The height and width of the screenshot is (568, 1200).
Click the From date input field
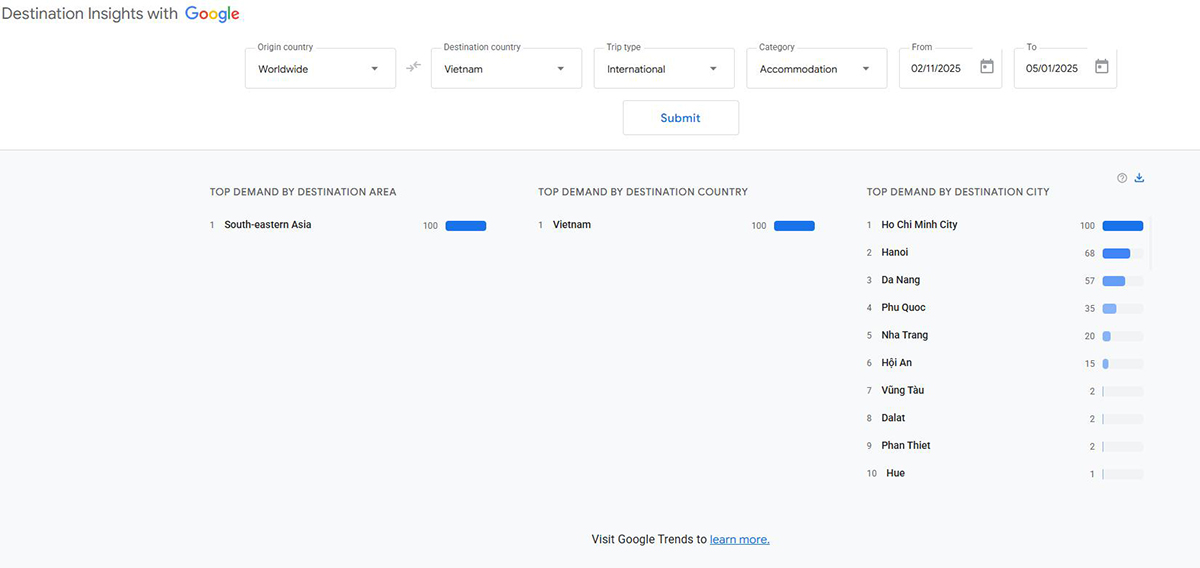[935, 69]
